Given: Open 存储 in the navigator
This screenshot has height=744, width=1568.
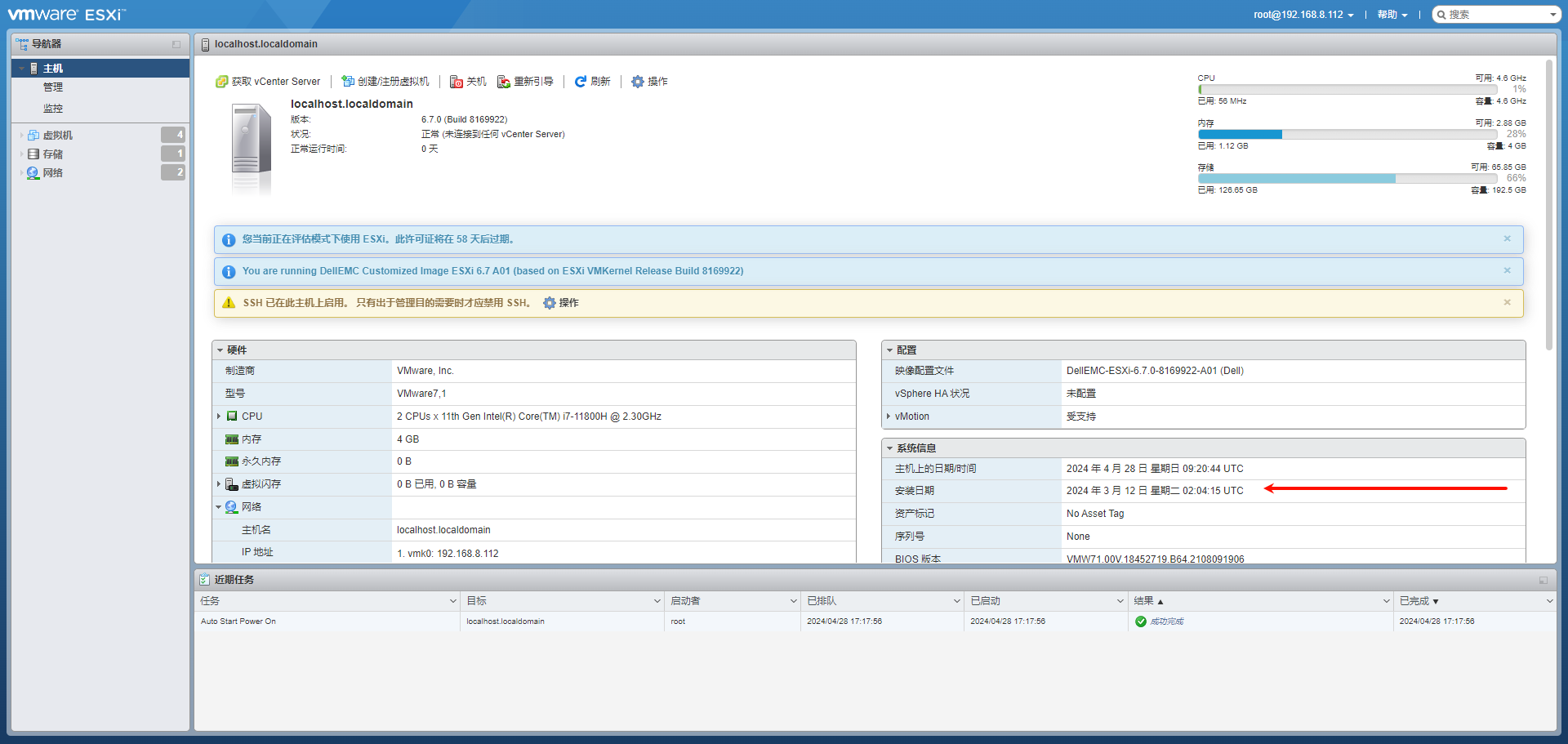Looking at the screenshot, I should coord(53,154).
